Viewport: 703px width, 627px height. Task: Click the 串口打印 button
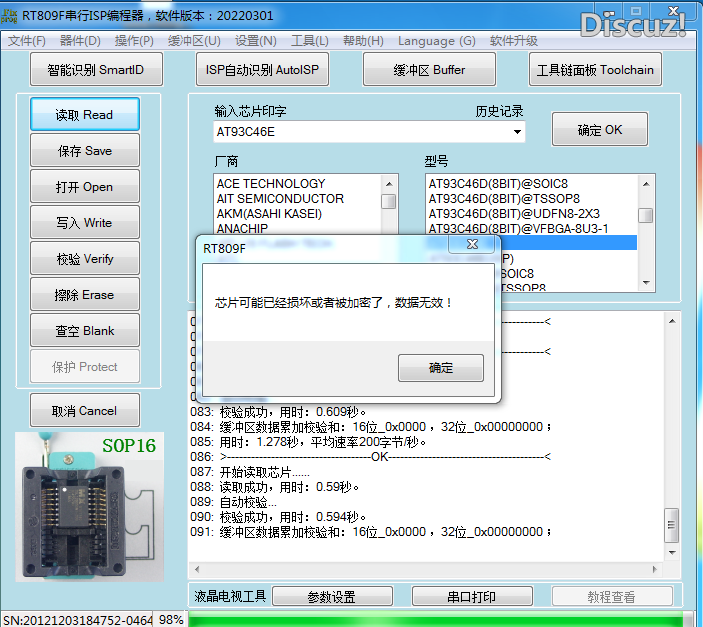(x=472, y=597)
